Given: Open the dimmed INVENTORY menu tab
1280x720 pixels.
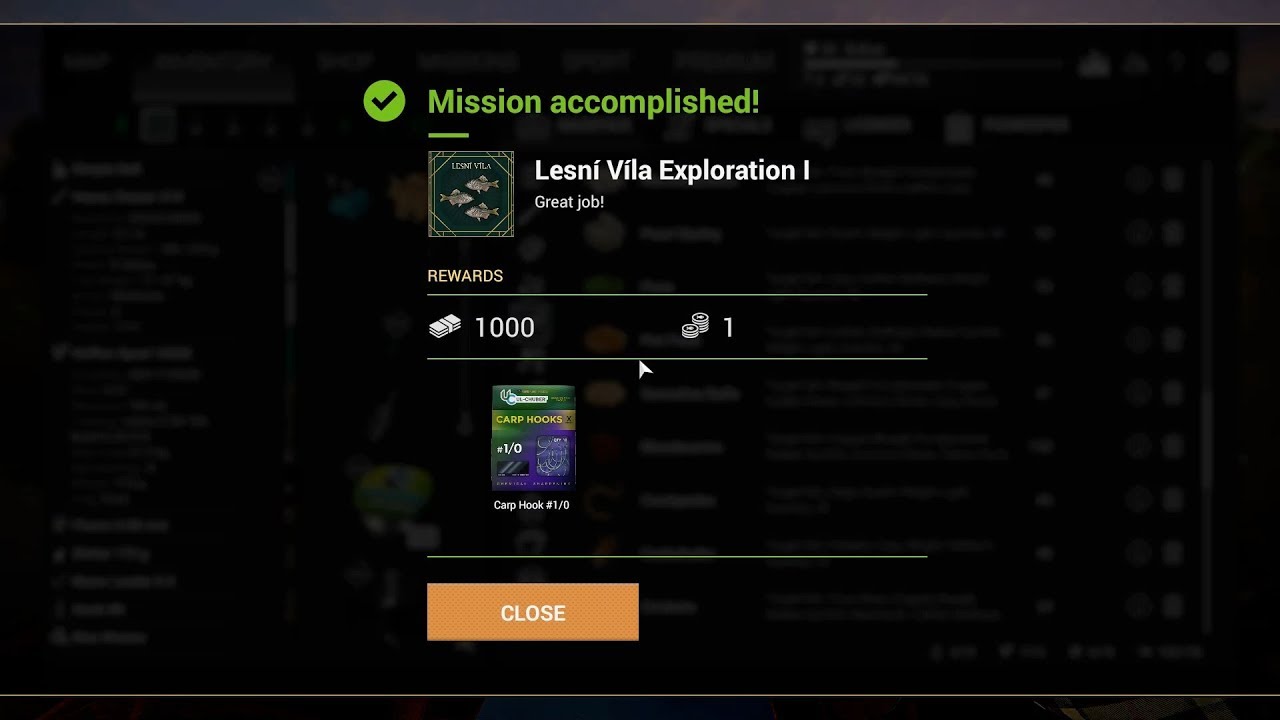Looking at the screenshot, I should coord(213,62).
